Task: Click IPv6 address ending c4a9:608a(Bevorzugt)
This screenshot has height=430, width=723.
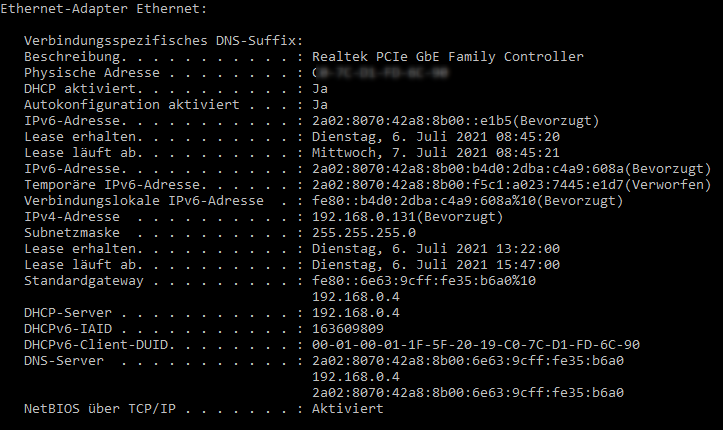Action: (x=511, y=168)
